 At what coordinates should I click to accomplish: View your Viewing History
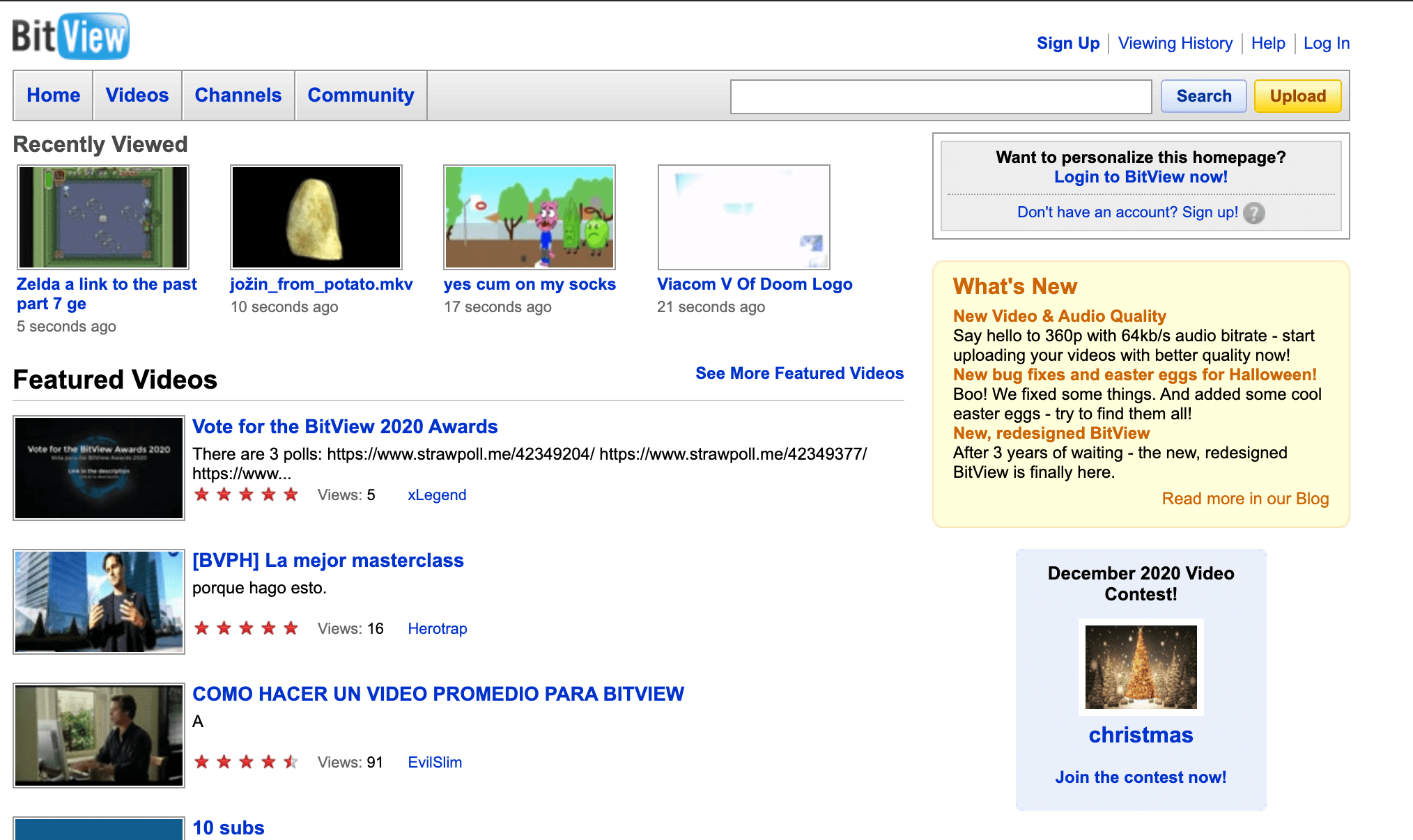tap(1175, 42)
